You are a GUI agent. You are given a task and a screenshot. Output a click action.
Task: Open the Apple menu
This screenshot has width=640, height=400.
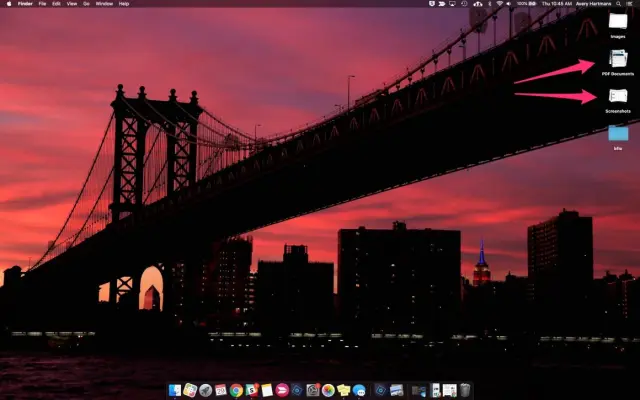pos(9,4)
